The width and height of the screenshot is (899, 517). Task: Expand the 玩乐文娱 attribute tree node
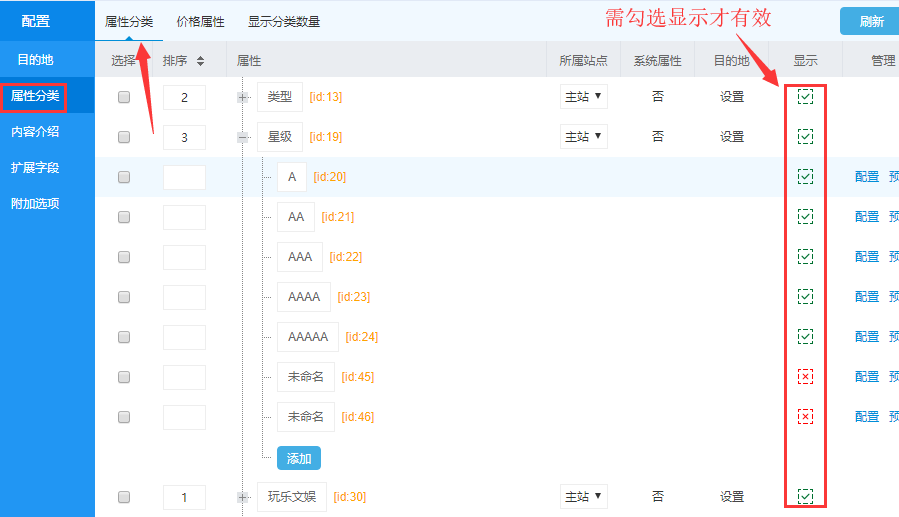tap(243, 497)
